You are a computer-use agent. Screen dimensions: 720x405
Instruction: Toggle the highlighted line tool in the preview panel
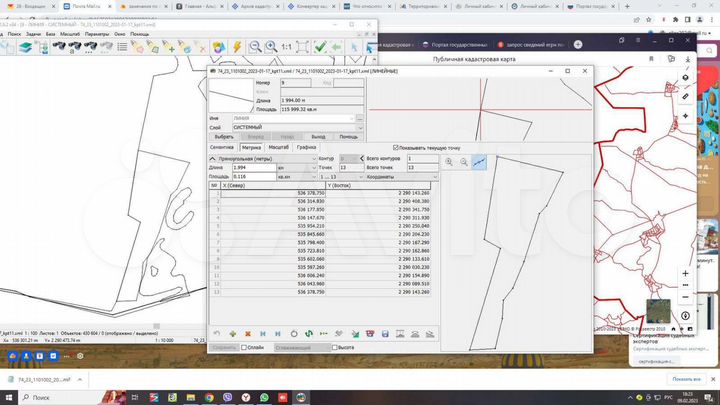tap(479, 162)
